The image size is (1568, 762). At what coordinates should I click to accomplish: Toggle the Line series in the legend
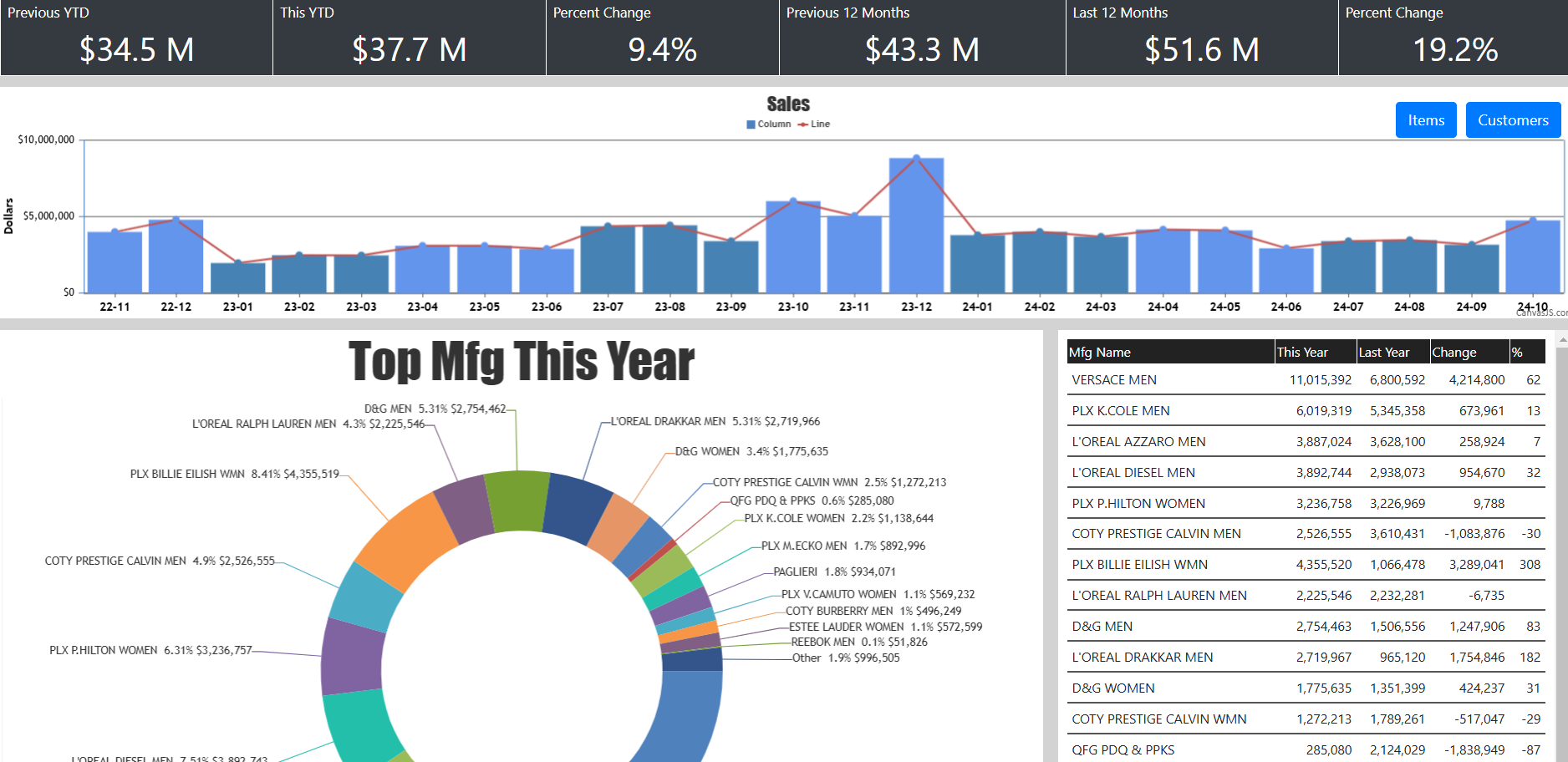pyautogui.click(x=813, y=124)
